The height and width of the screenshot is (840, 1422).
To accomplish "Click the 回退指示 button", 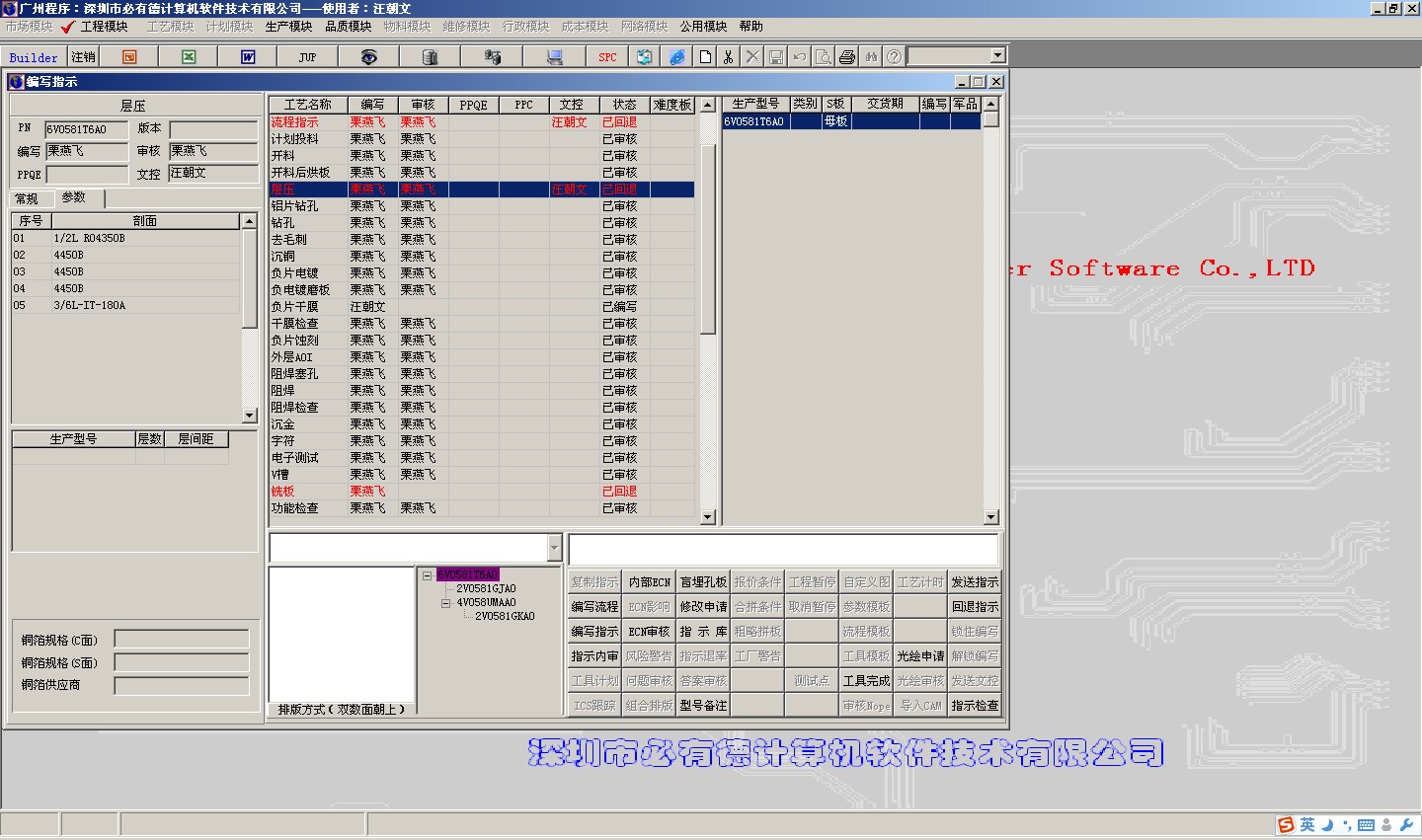I will 975,607.
